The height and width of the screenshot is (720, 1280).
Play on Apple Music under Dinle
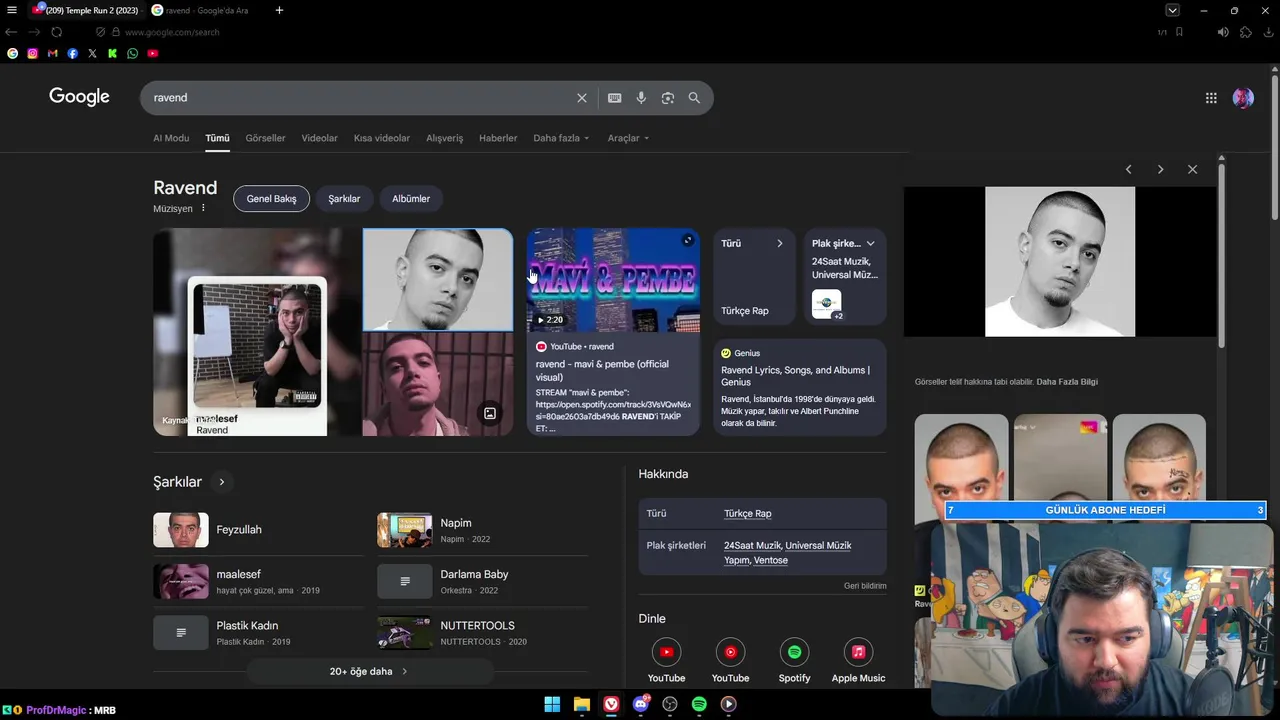pos(858,661)
